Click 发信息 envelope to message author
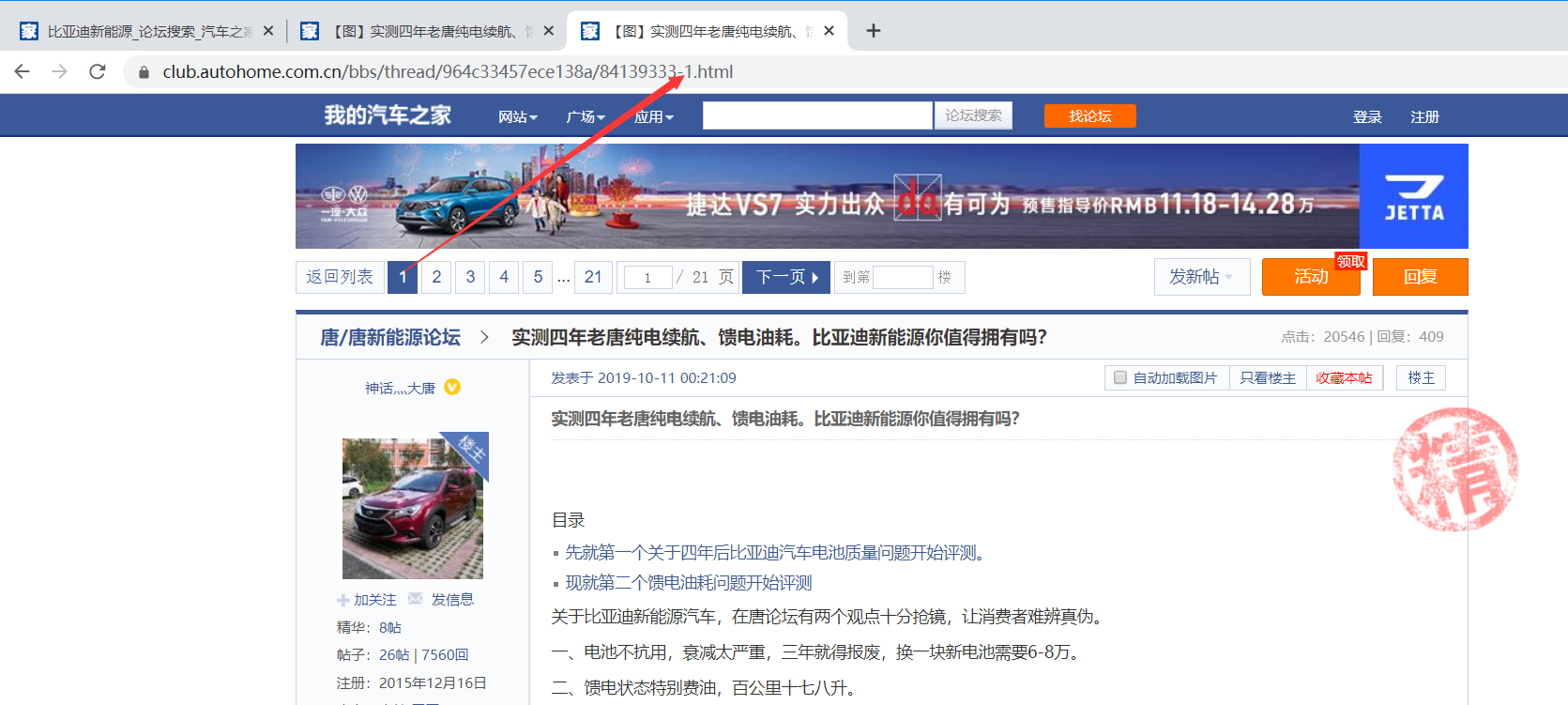This screenshot has width=1568, height=705. tap(441, 599)
